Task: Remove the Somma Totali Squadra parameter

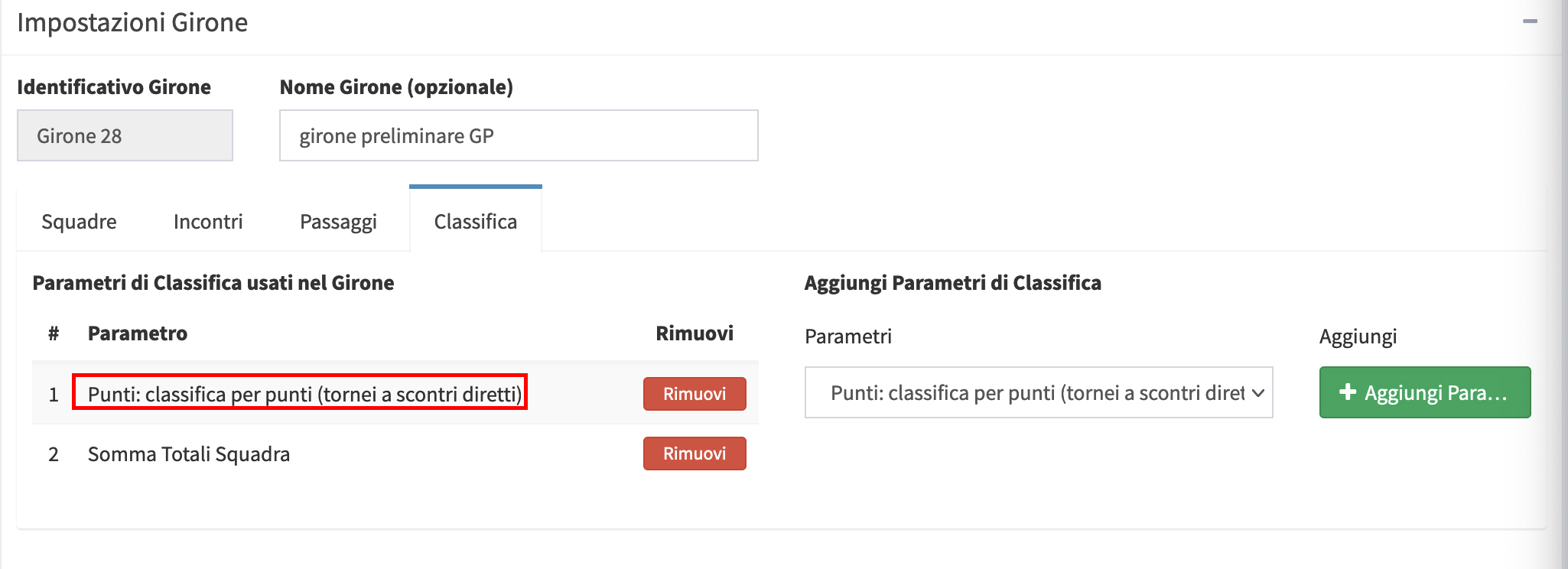Action: 694,454
